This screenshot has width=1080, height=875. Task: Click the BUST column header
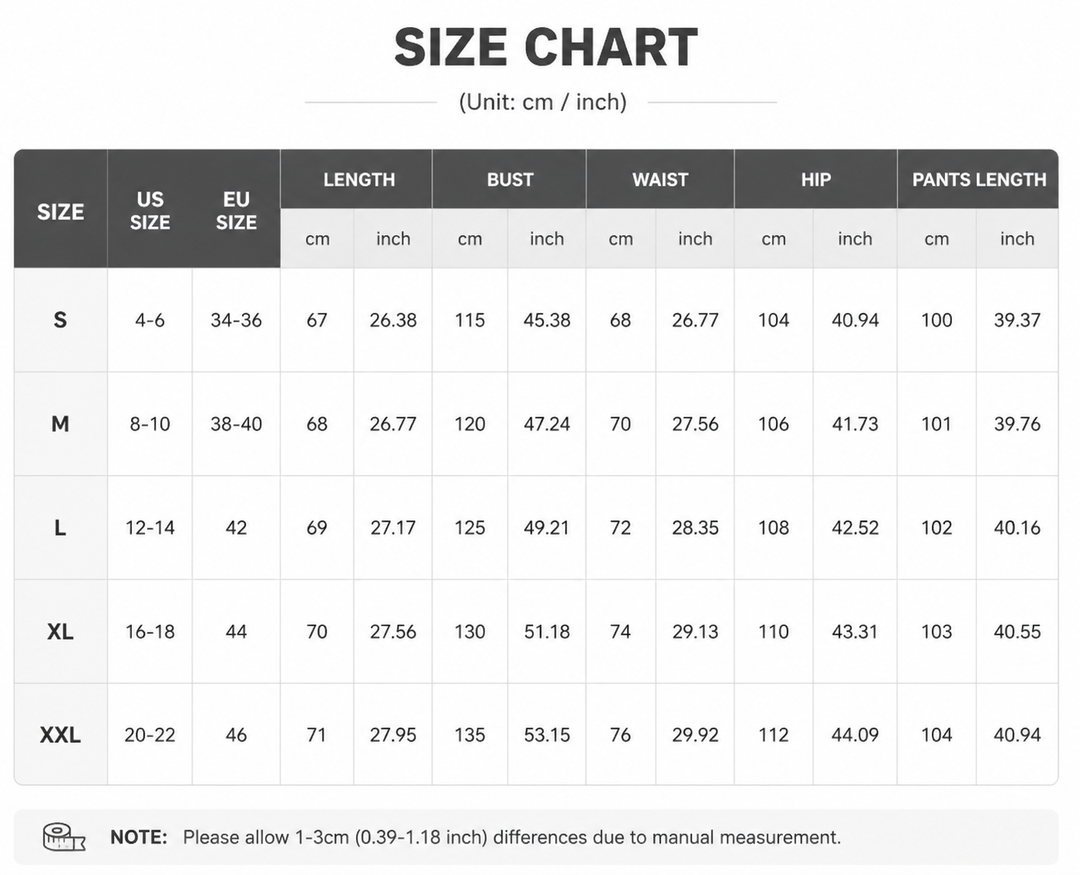pyautogui.click(x=510, y=179)
